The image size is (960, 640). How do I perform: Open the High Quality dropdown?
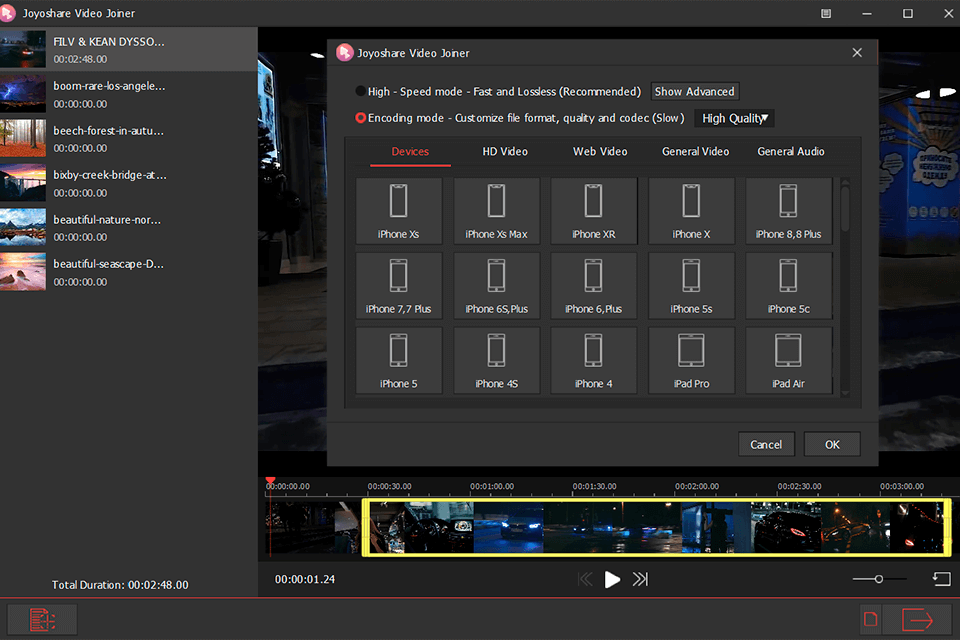[x=733, y=118]
